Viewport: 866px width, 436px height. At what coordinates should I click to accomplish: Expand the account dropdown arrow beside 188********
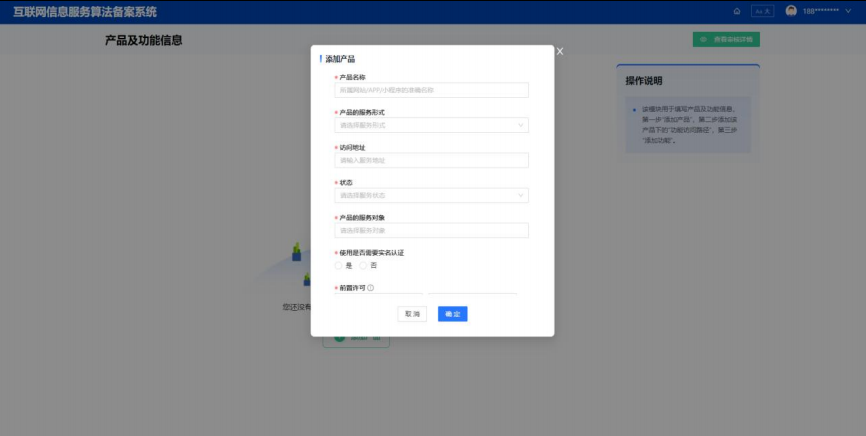point(848,11)
